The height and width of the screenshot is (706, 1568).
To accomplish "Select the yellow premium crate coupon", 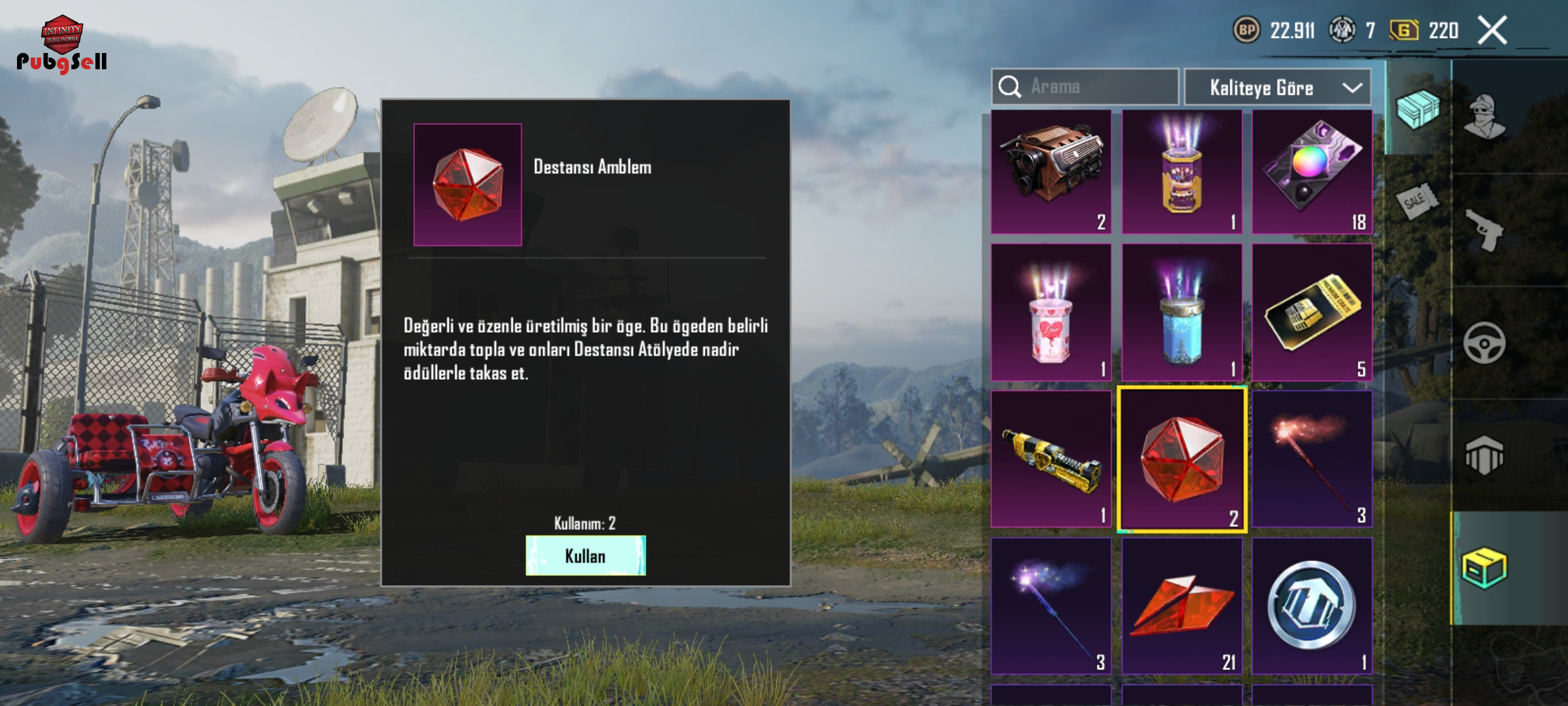I will pyautogui.click(x=1312, y=312).
